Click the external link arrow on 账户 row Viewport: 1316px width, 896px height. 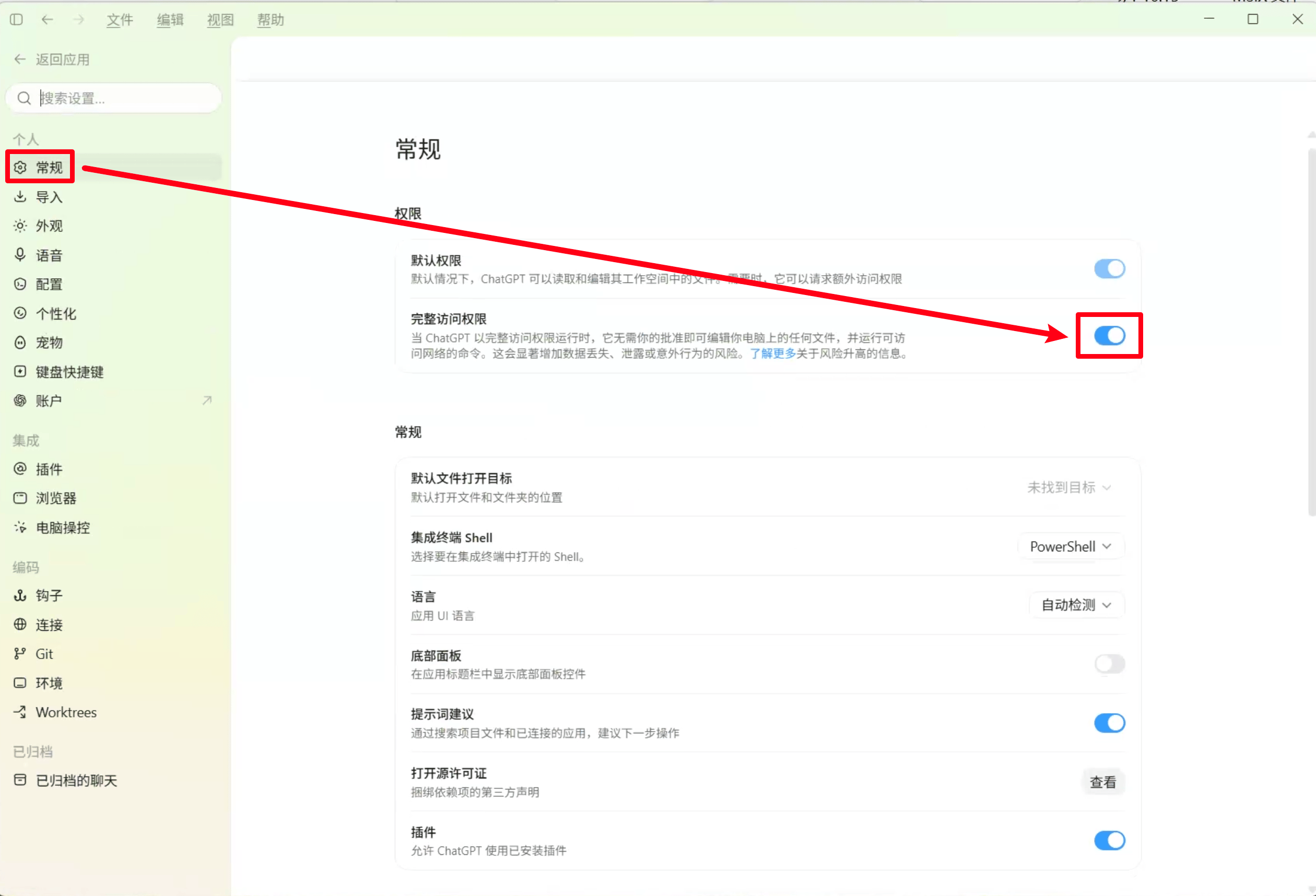(207, 400)
